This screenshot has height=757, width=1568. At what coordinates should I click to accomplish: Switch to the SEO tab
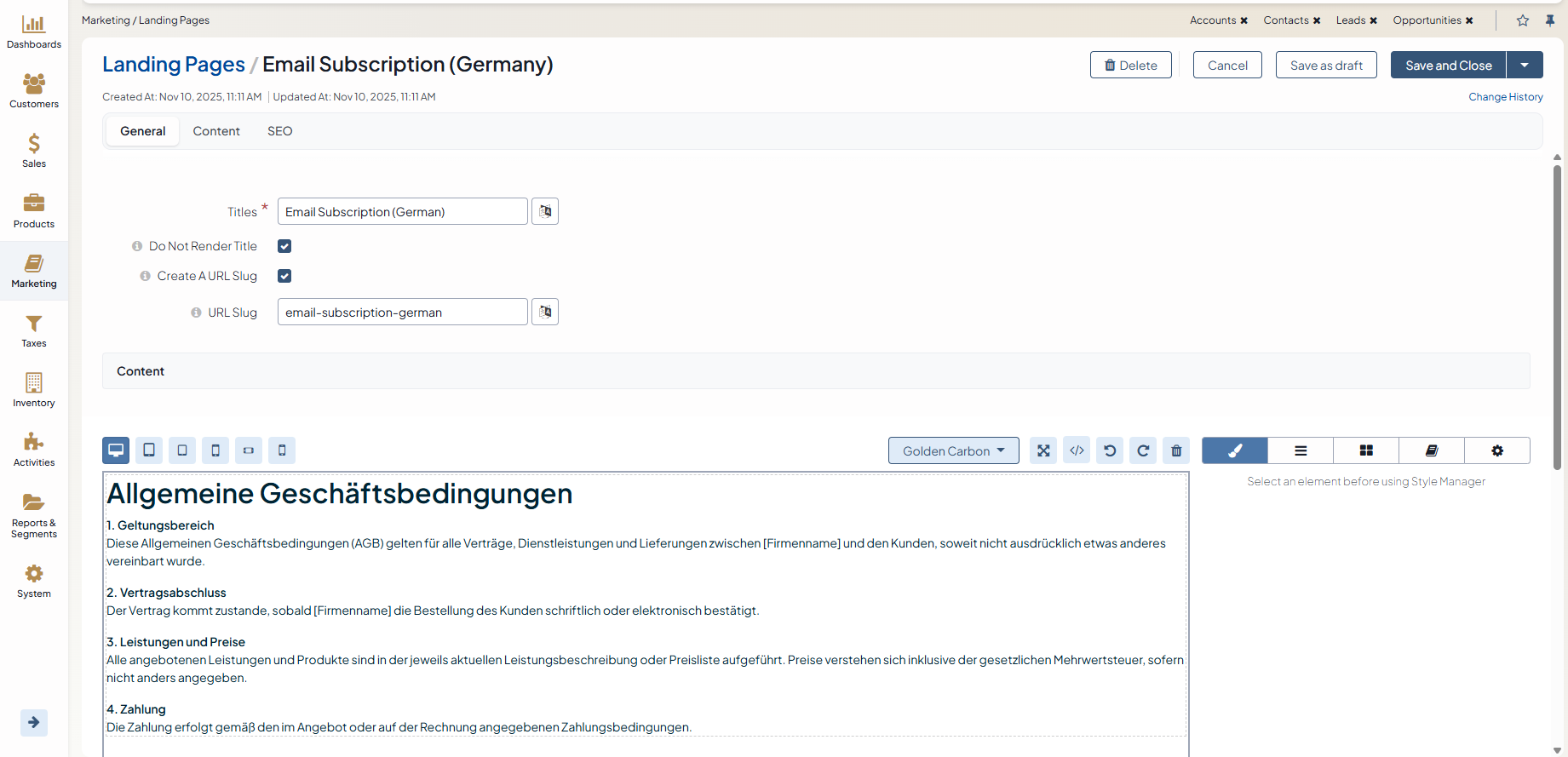tap(279, 131)
